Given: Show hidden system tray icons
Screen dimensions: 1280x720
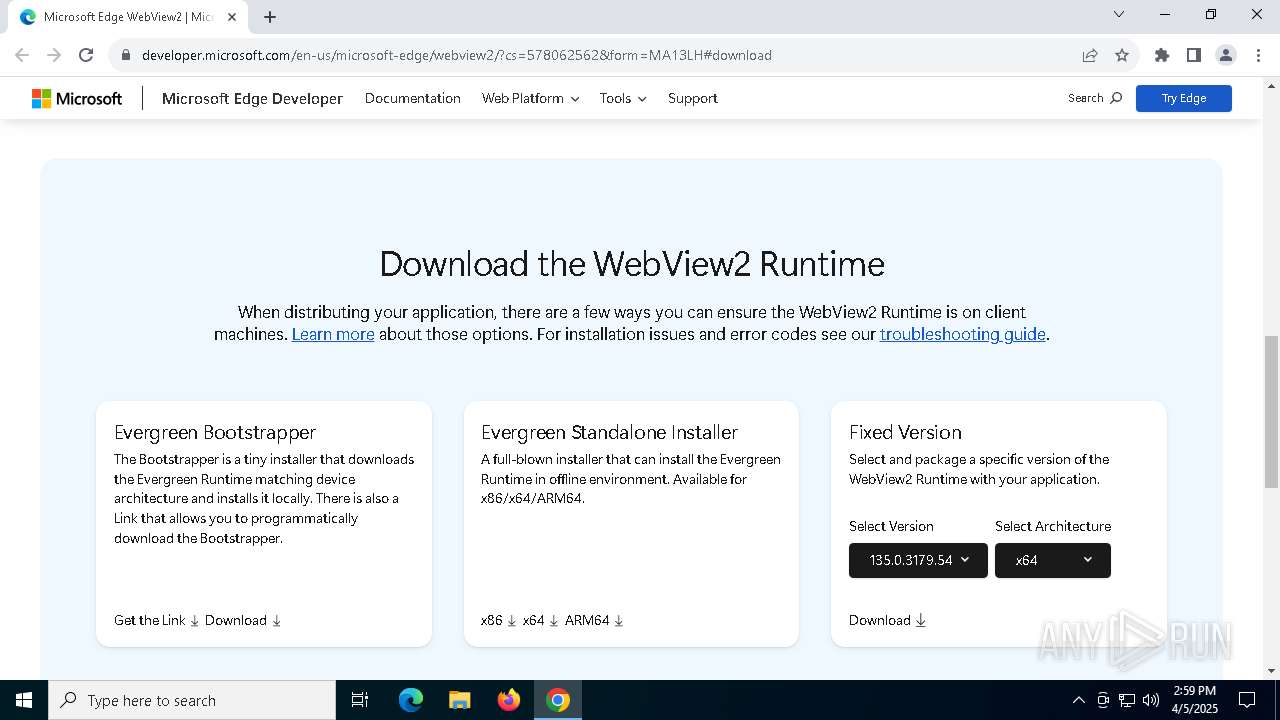Looking at the screenshot, I should click(x=1078, y=700).
